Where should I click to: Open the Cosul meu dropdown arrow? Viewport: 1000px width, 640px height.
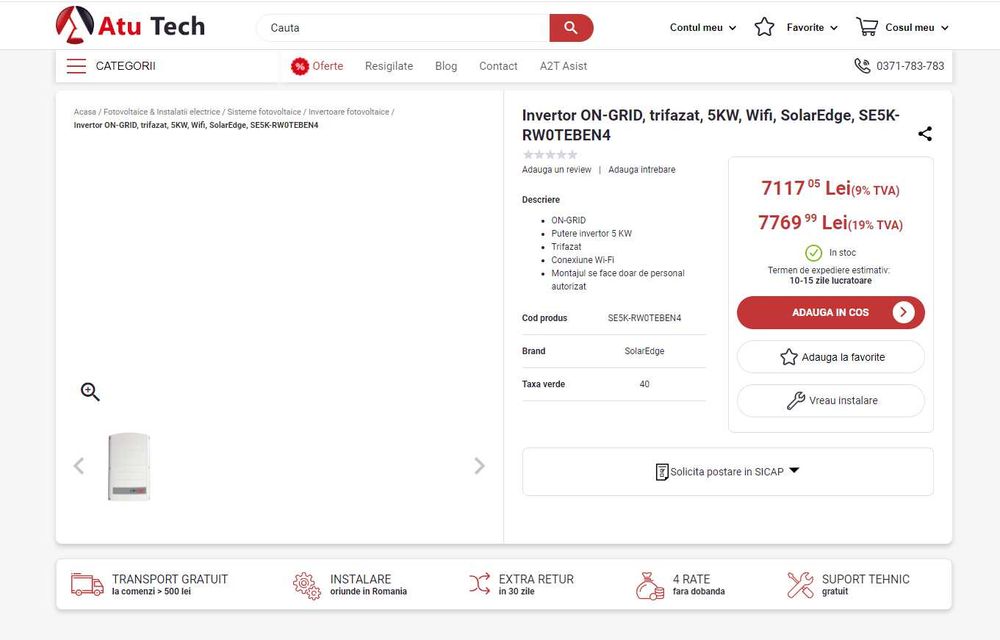[945, 28]
